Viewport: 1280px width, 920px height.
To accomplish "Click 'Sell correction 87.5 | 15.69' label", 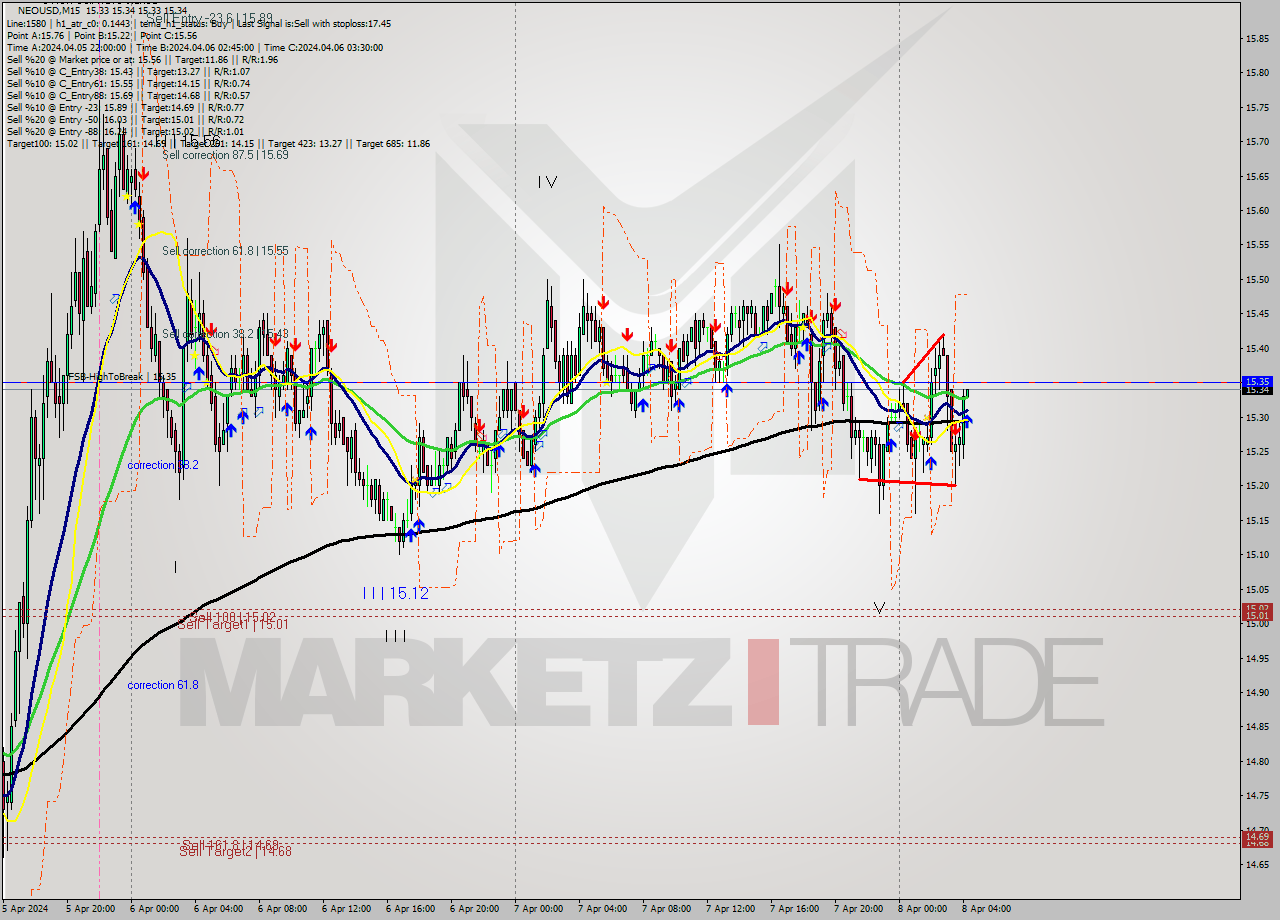I will [x=226, y=155].
